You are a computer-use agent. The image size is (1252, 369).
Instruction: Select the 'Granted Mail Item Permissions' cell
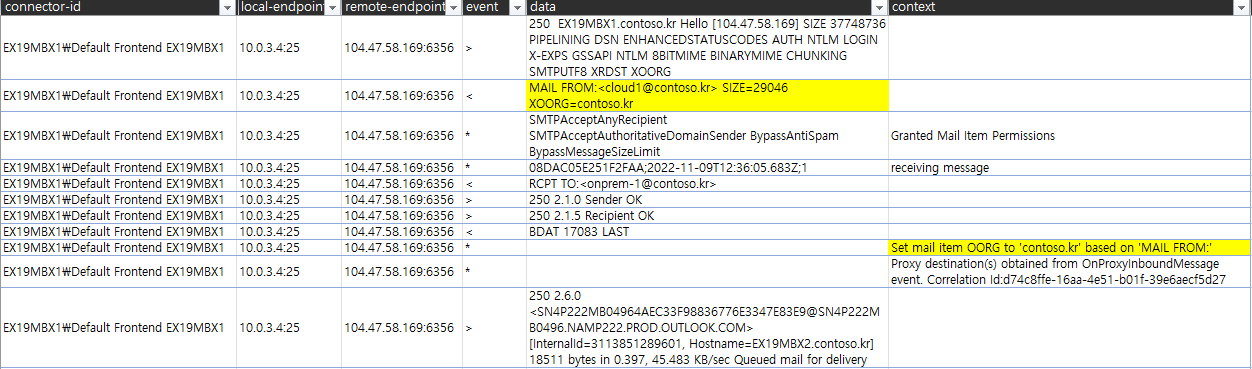pos(1069,135)
